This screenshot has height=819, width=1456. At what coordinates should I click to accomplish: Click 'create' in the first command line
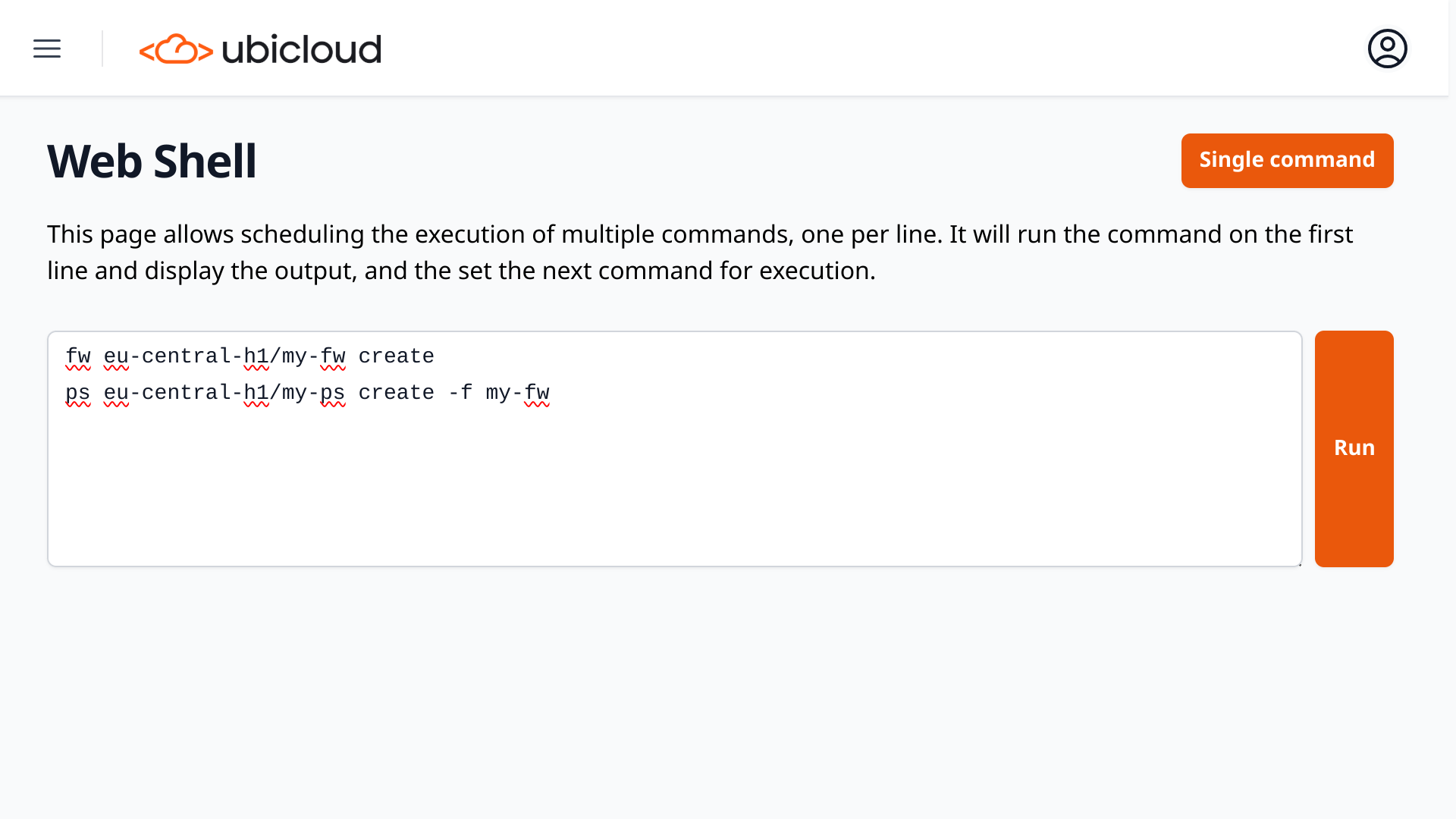[396, 356]
